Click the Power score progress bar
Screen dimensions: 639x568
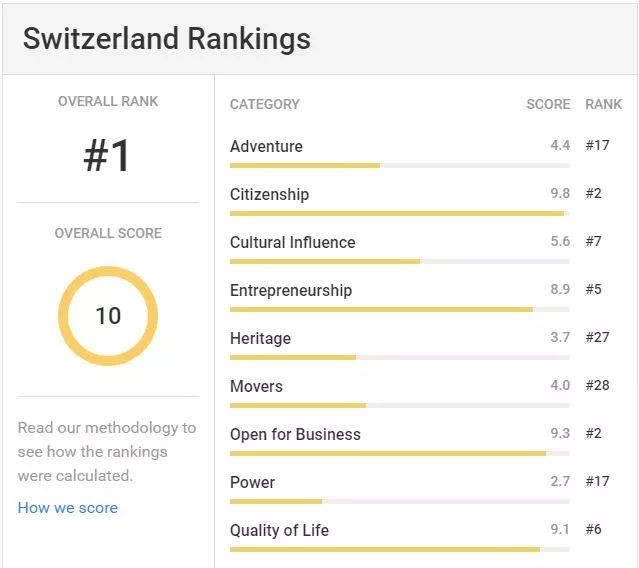[399, 501]
